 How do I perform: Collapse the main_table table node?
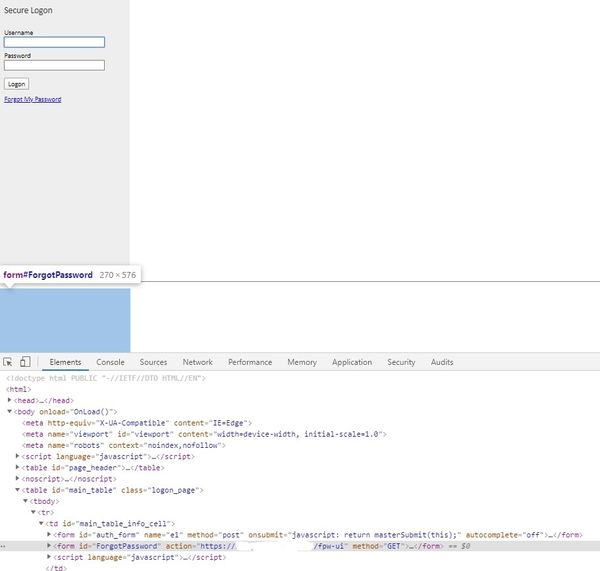point(18,490)
